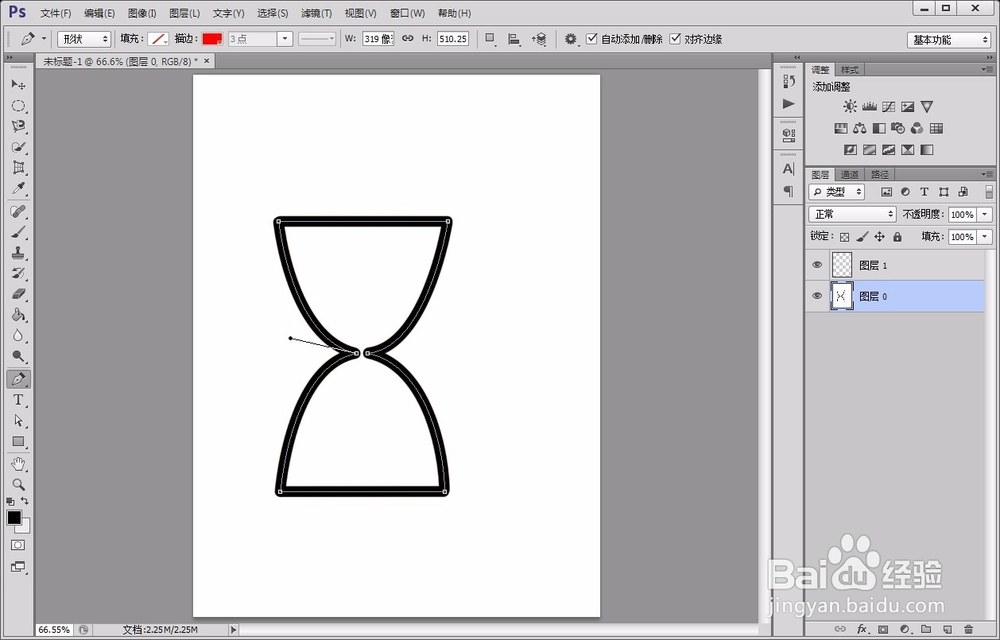Select the Hand tool
The height and width of the screenshot is (640, 1000).
click(x=18, y=463)
